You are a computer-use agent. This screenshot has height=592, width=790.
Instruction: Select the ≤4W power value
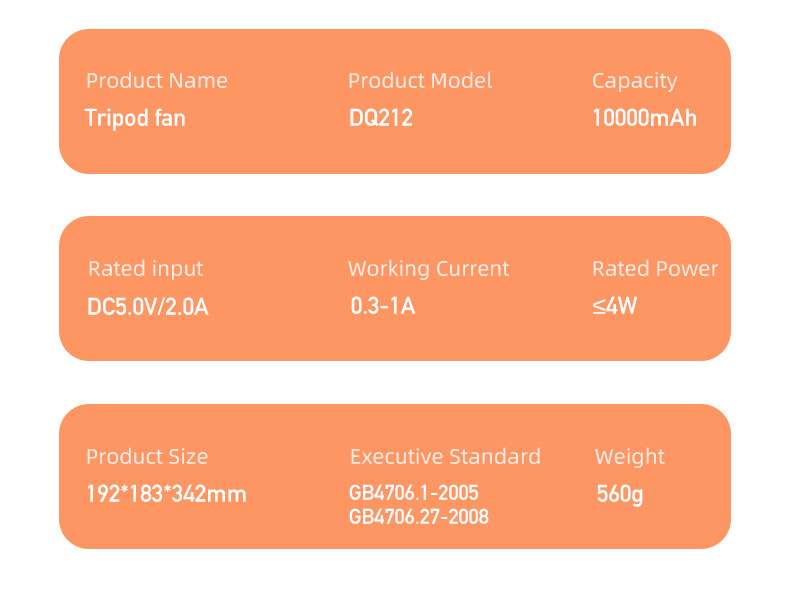[614, 306]
